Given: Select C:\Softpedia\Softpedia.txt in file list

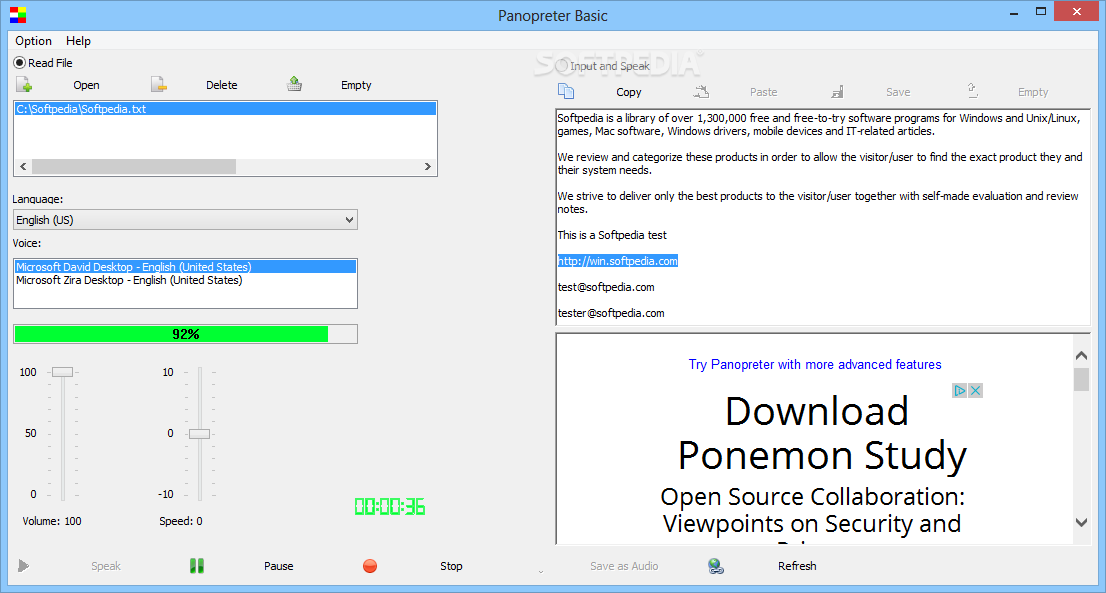Looking at the screenshot, I should [225, 109].
